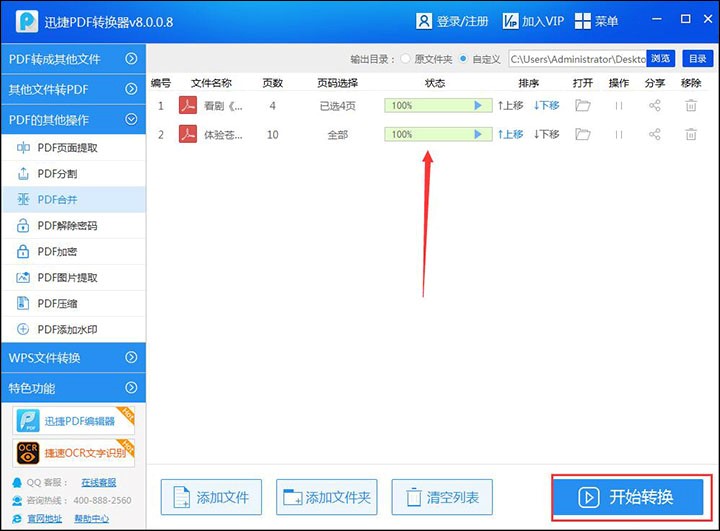Collapse PDF的其他操作 section
This screenshot has width=720, height=531.
(73, 119)
